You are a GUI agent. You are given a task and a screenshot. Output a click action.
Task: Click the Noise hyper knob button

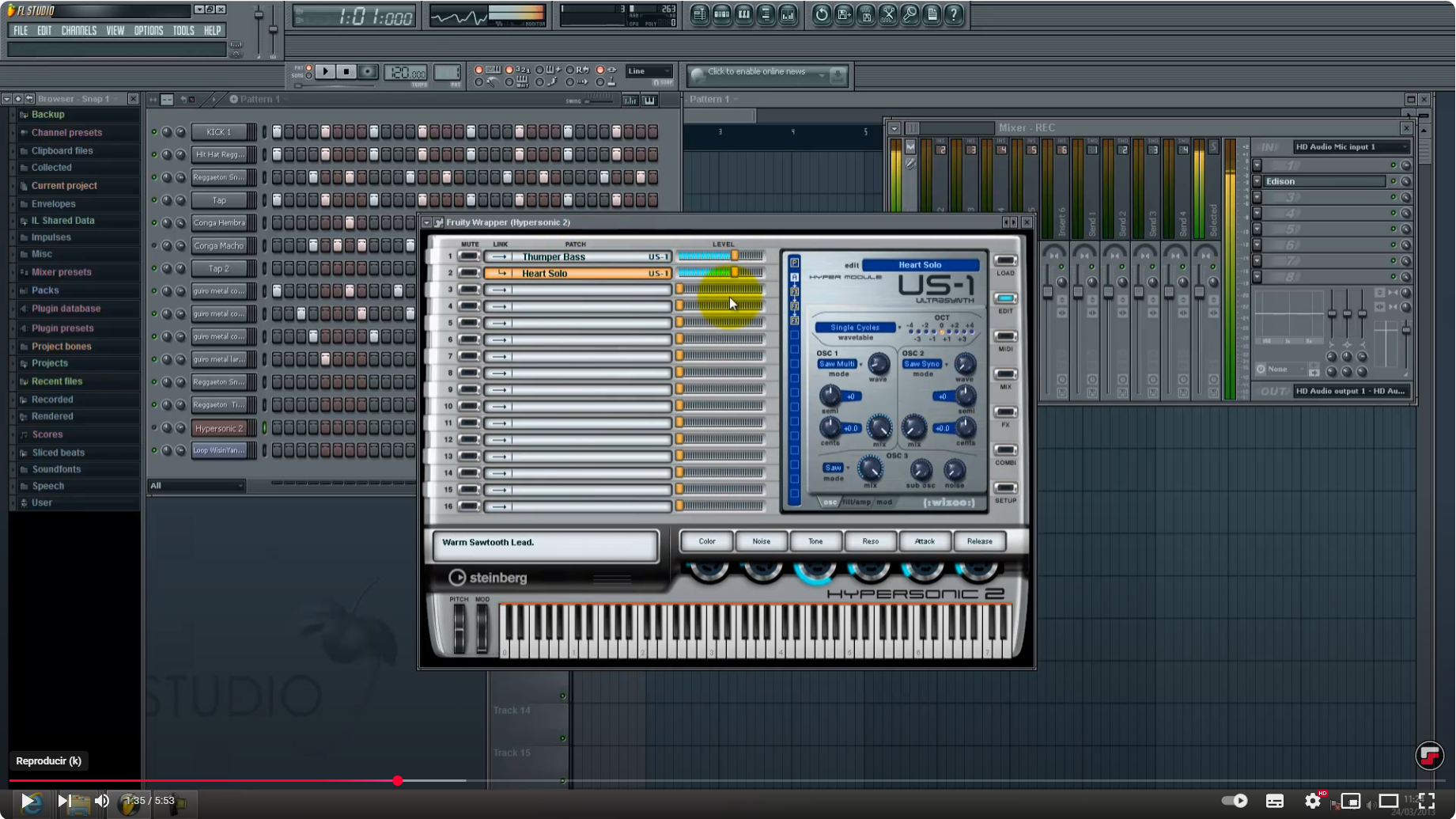(x=762, y=542)
